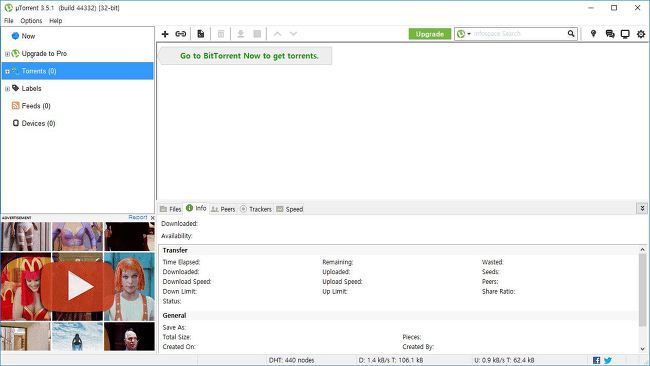Open Preferences via the gear icon

tap(641, 34)
